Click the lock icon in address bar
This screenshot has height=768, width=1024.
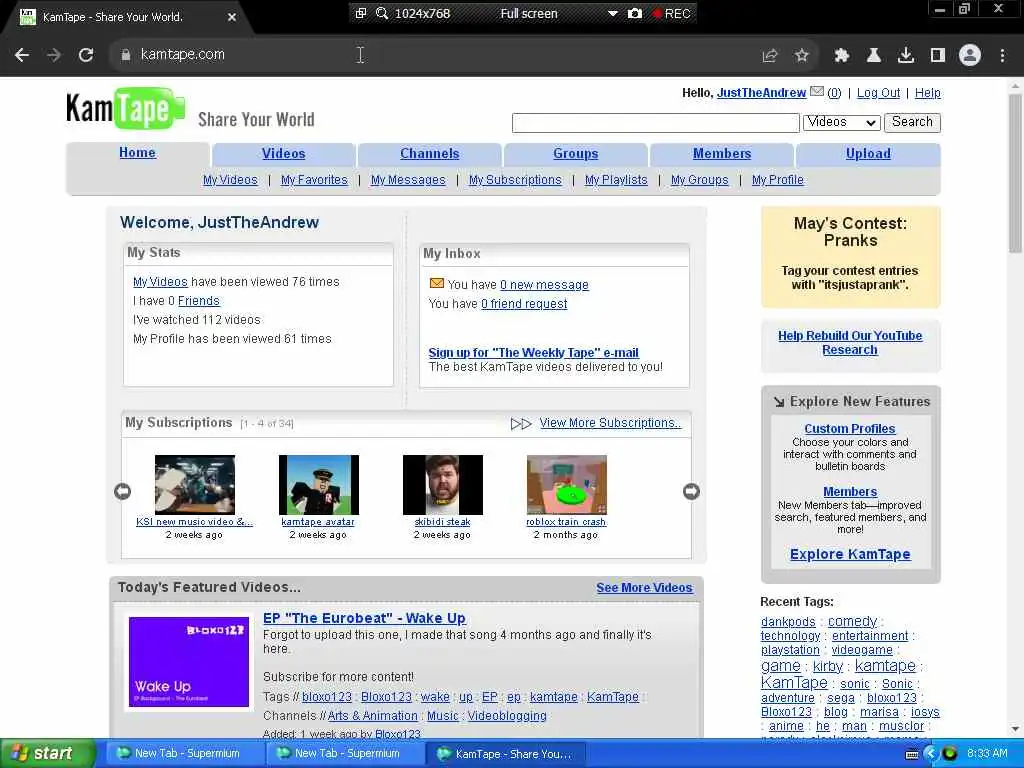click(125, 55)
